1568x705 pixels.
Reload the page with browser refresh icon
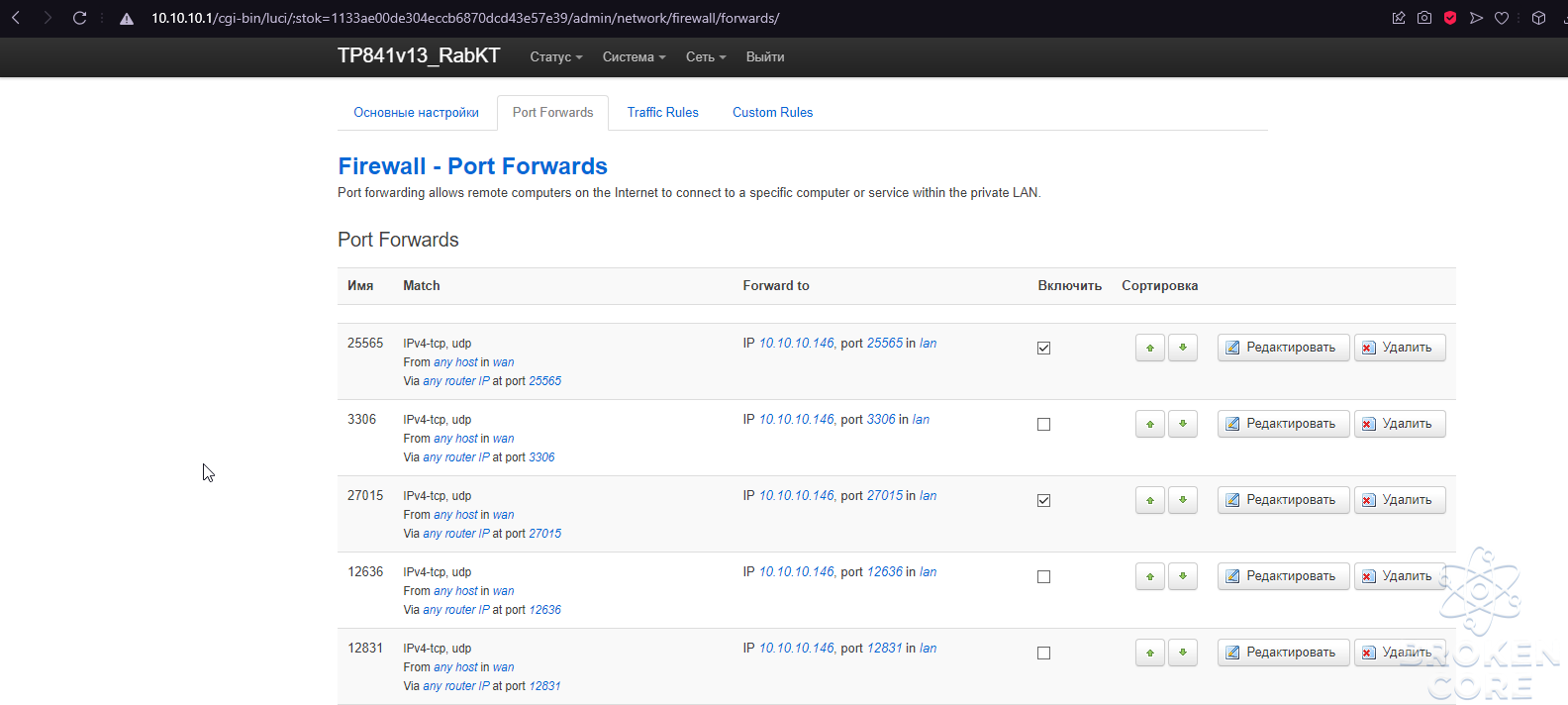[x=80, y=18]
